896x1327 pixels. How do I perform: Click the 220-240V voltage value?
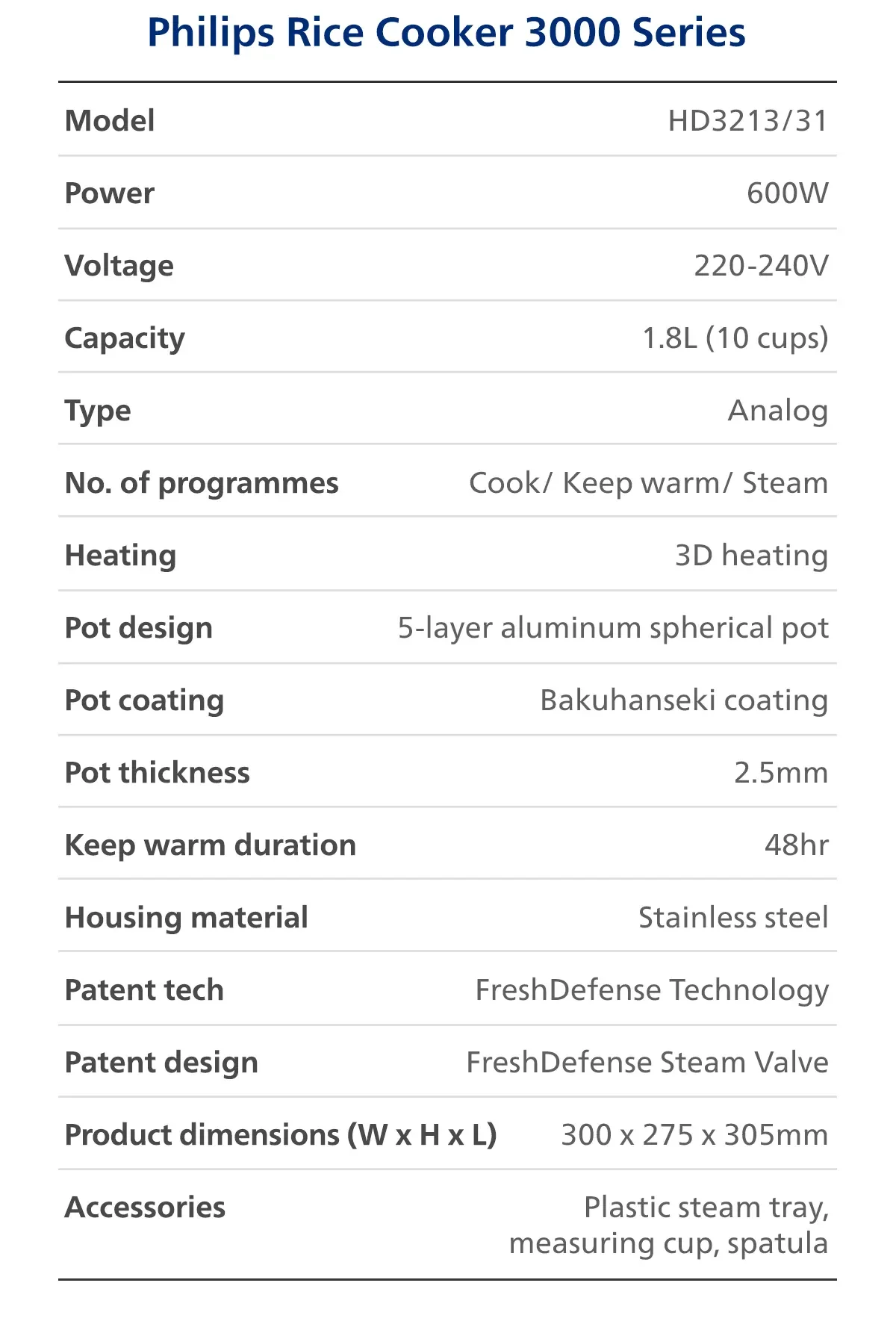[x=760, y=266]
